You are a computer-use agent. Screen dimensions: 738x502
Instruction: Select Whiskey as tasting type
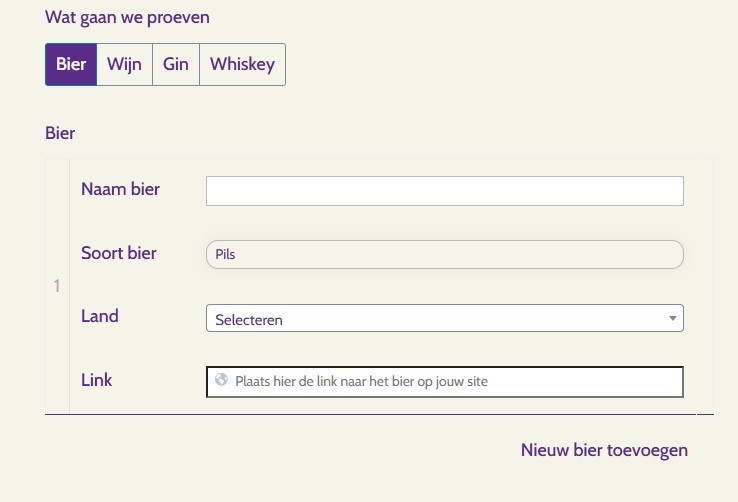pyautogui.click(x=242, y=64)
